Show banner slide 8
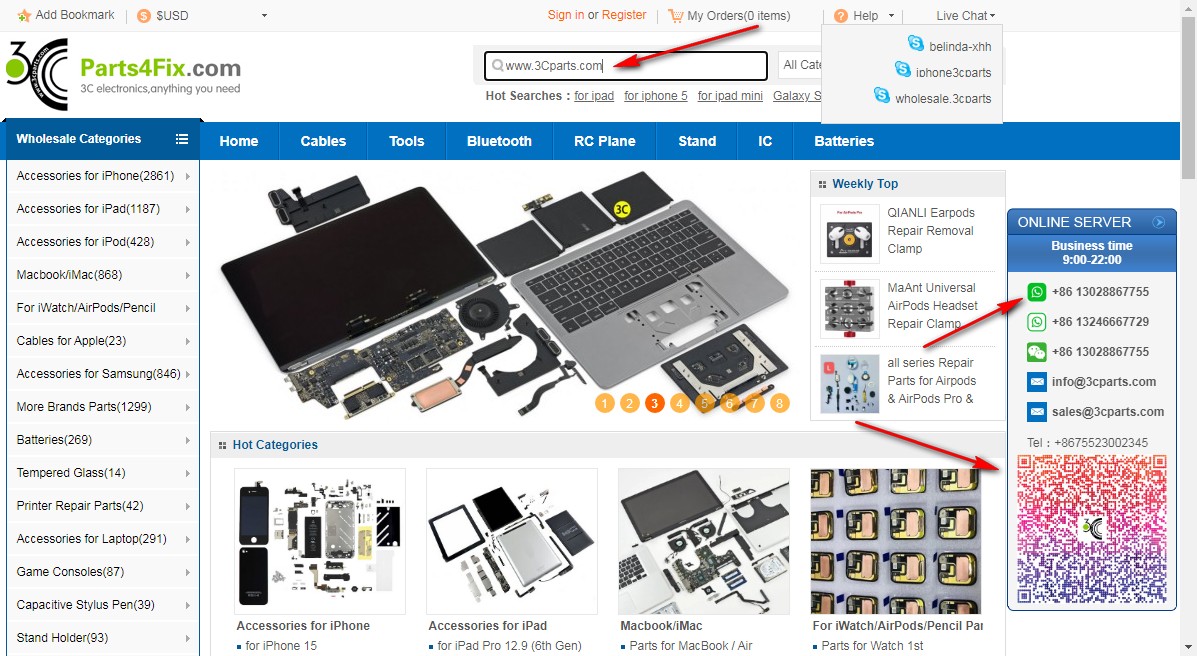 [779, 403]
